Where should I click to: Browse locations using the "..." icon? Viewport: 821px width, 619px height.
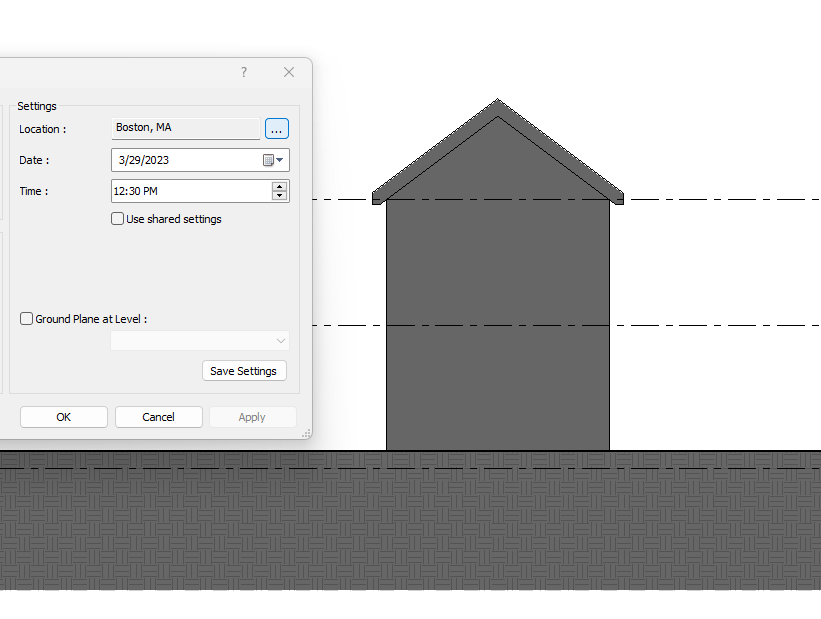tap(276, 128)
